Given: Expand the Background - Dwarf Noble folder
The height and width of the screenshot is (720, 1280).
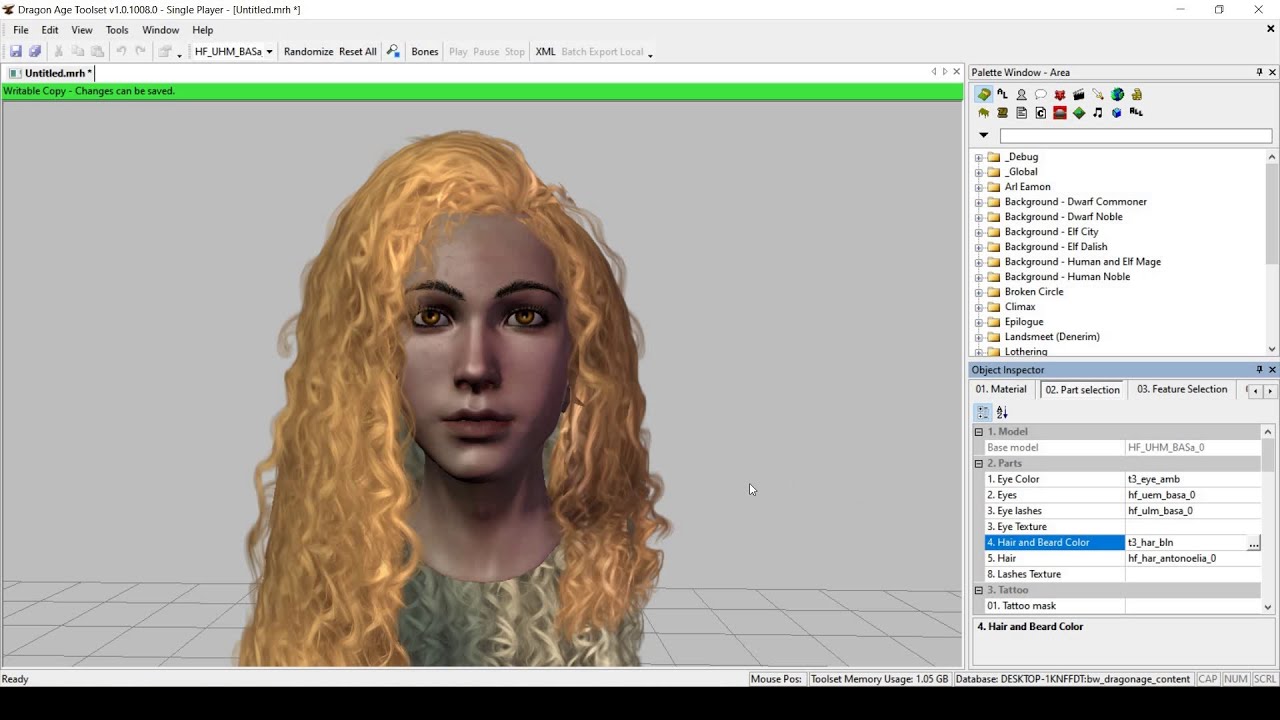Looking at the screenshot, I should point(979,217).
